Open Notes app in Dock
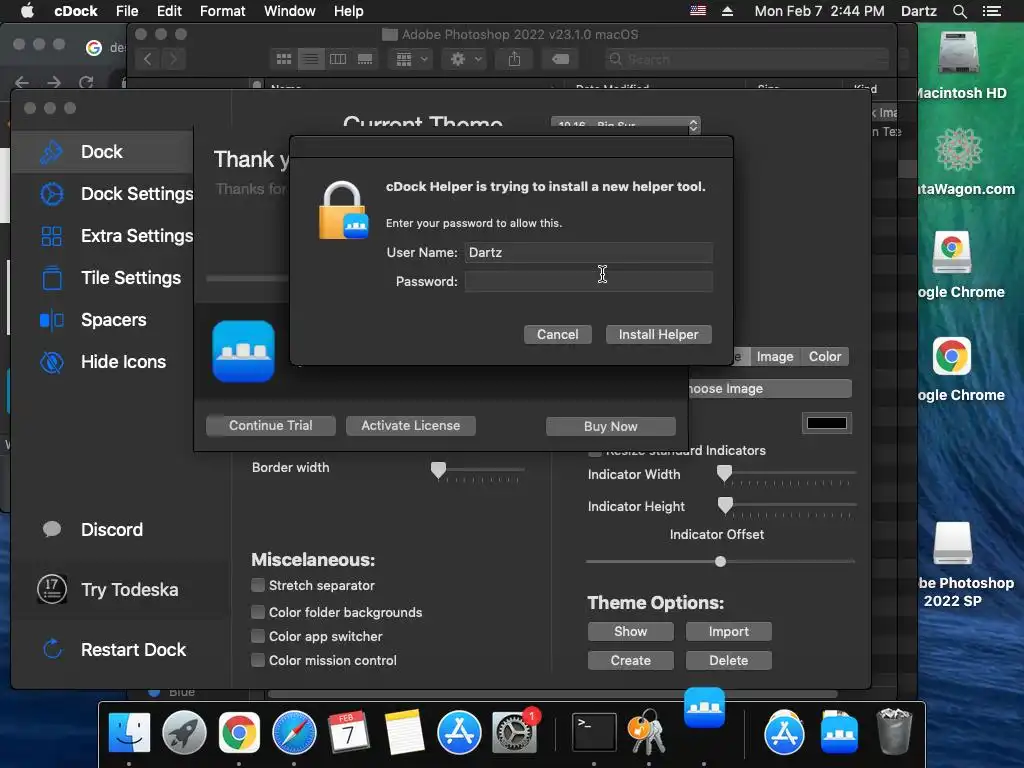 [404, 732]
